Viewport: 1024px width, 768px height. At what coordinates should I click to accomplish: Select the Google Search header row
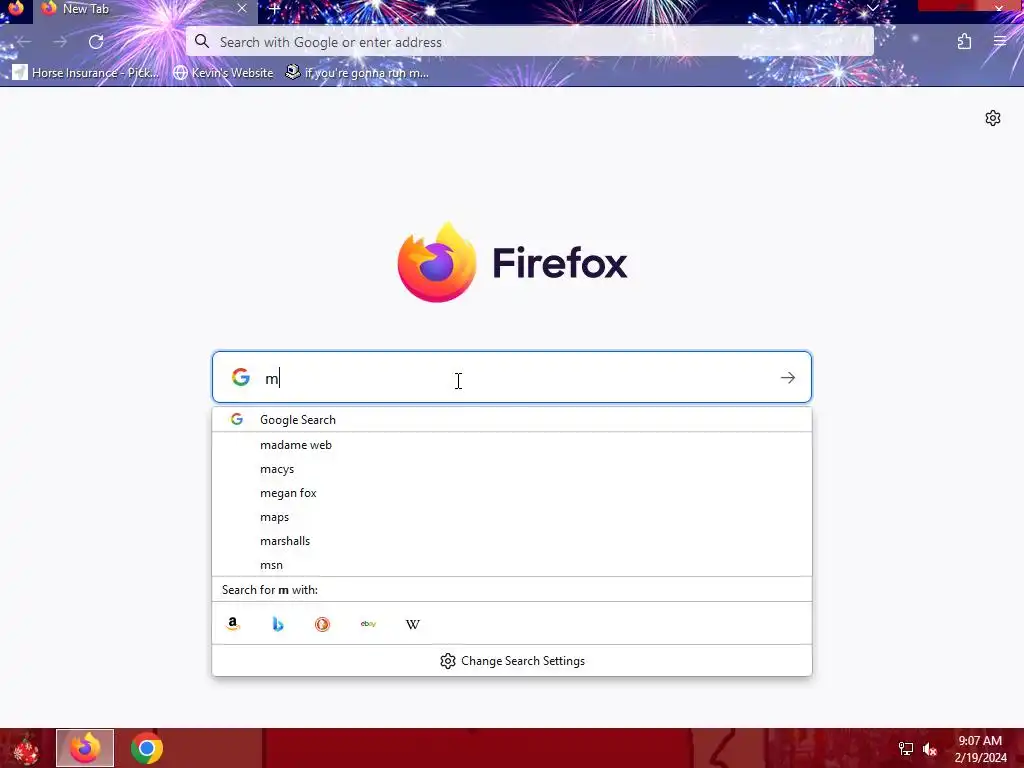(x=512, y=419)
